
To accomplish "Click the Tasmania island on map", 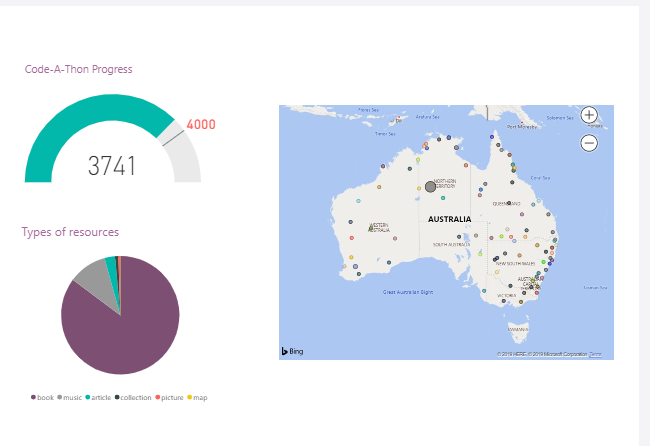I will (x=518, y=332).
